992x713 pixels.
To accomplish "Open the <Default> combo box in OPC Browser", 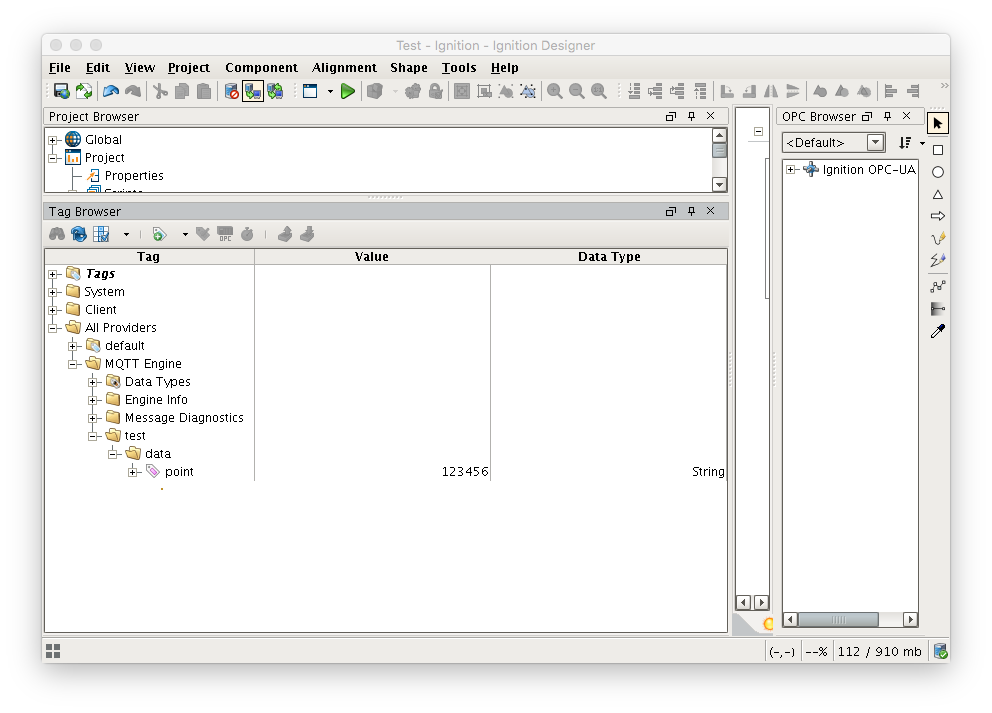I will (x=833, y=142).
